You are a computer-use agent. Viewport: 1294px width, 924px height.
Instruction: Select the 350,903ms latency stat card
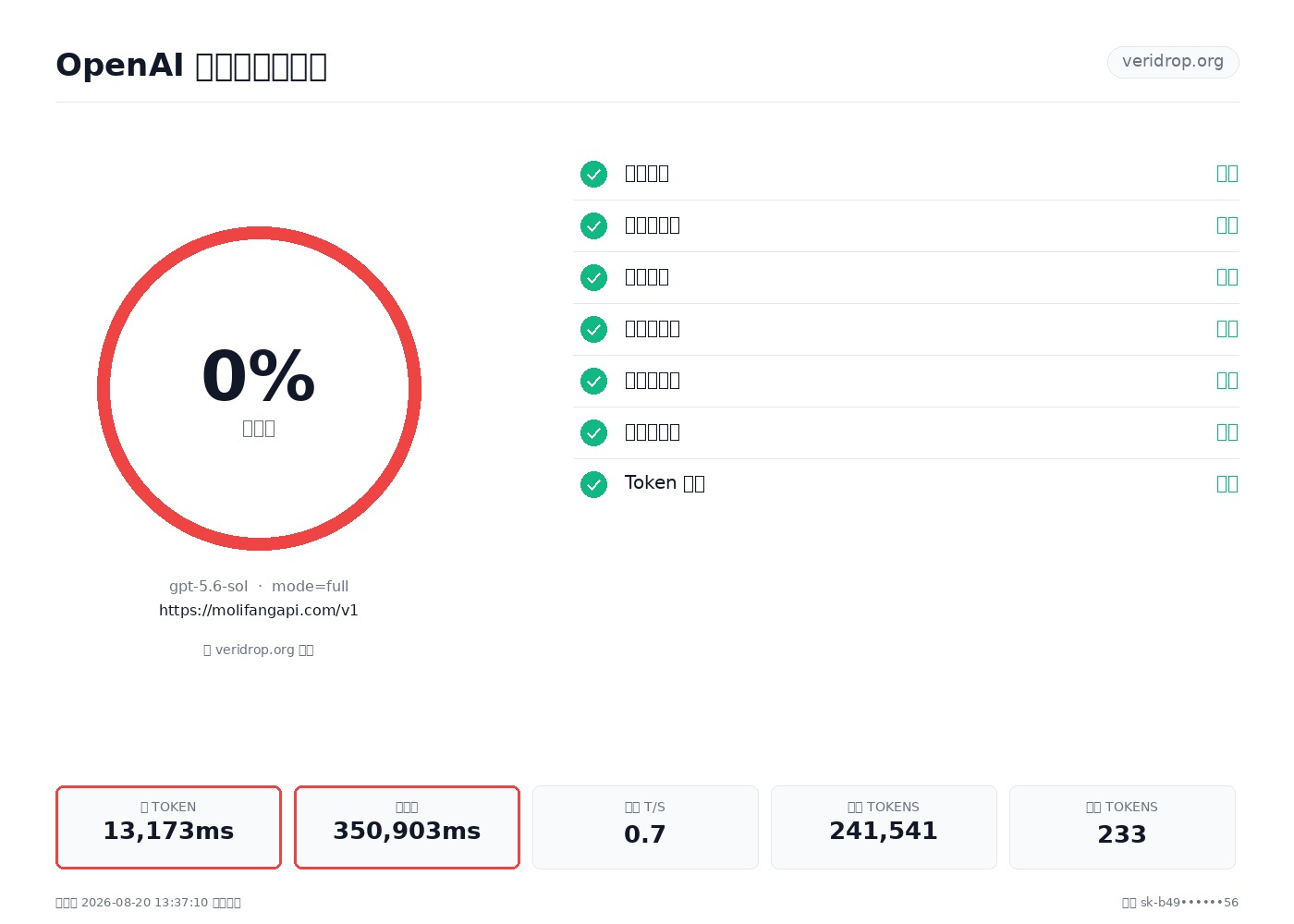pyautogui.click(x=407, y=827)
